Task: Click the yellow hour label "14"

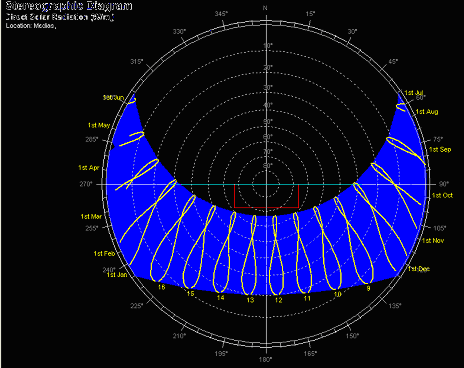Action: point(221,297)
